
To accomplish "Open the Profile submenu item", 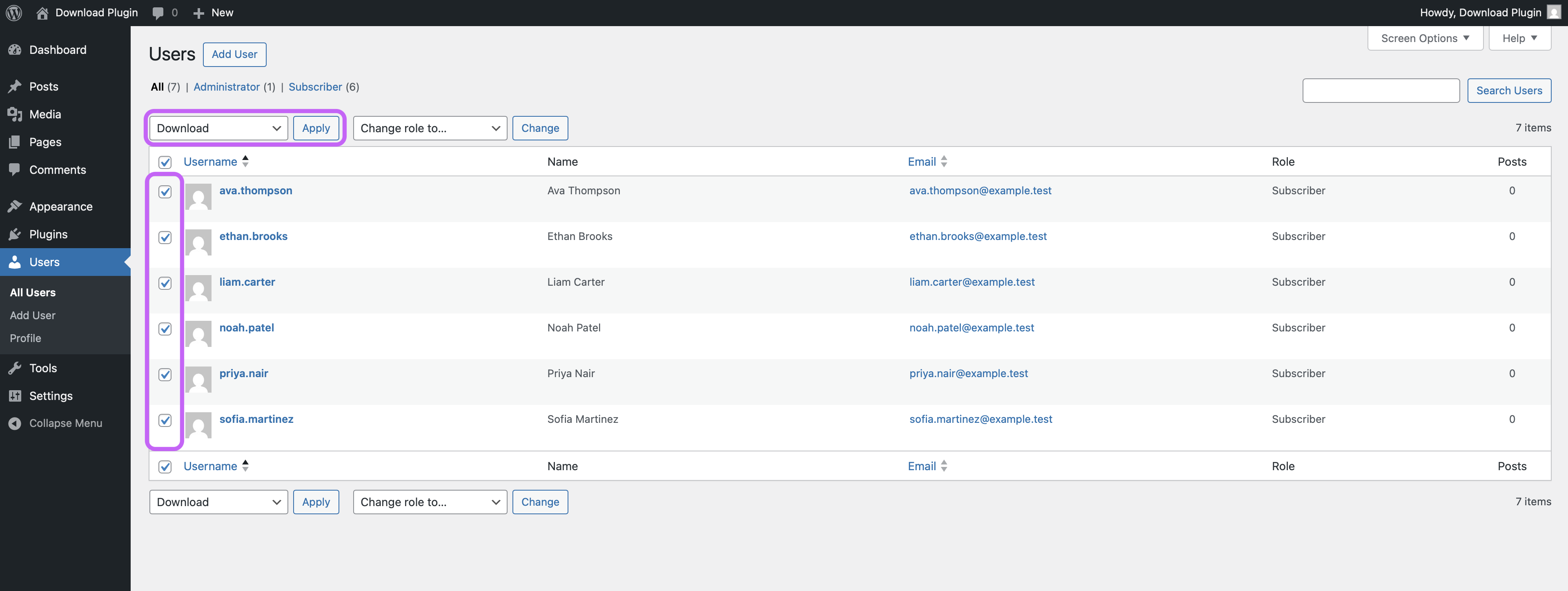I will [26, 338].
